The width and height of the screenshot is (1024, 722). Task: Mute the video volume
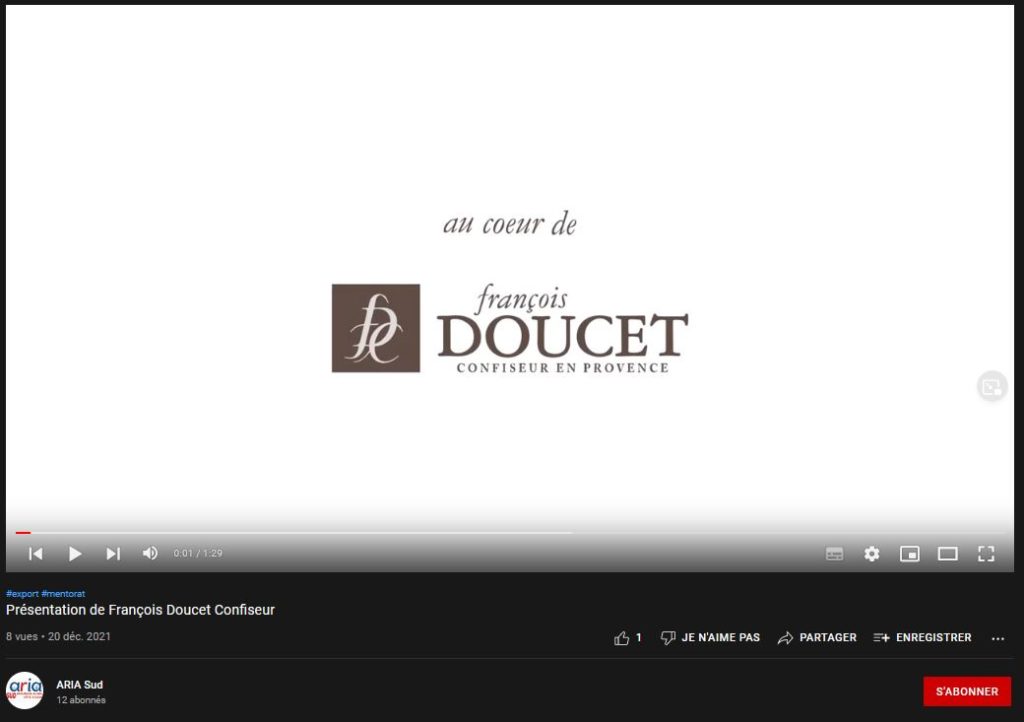coord(150,554)
